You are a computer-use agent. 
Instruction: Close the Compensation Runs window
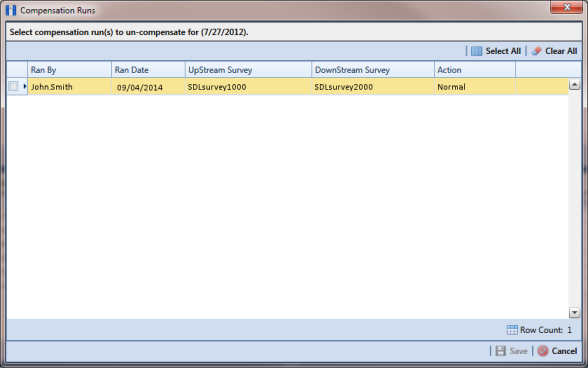click(x=567, y=7)
